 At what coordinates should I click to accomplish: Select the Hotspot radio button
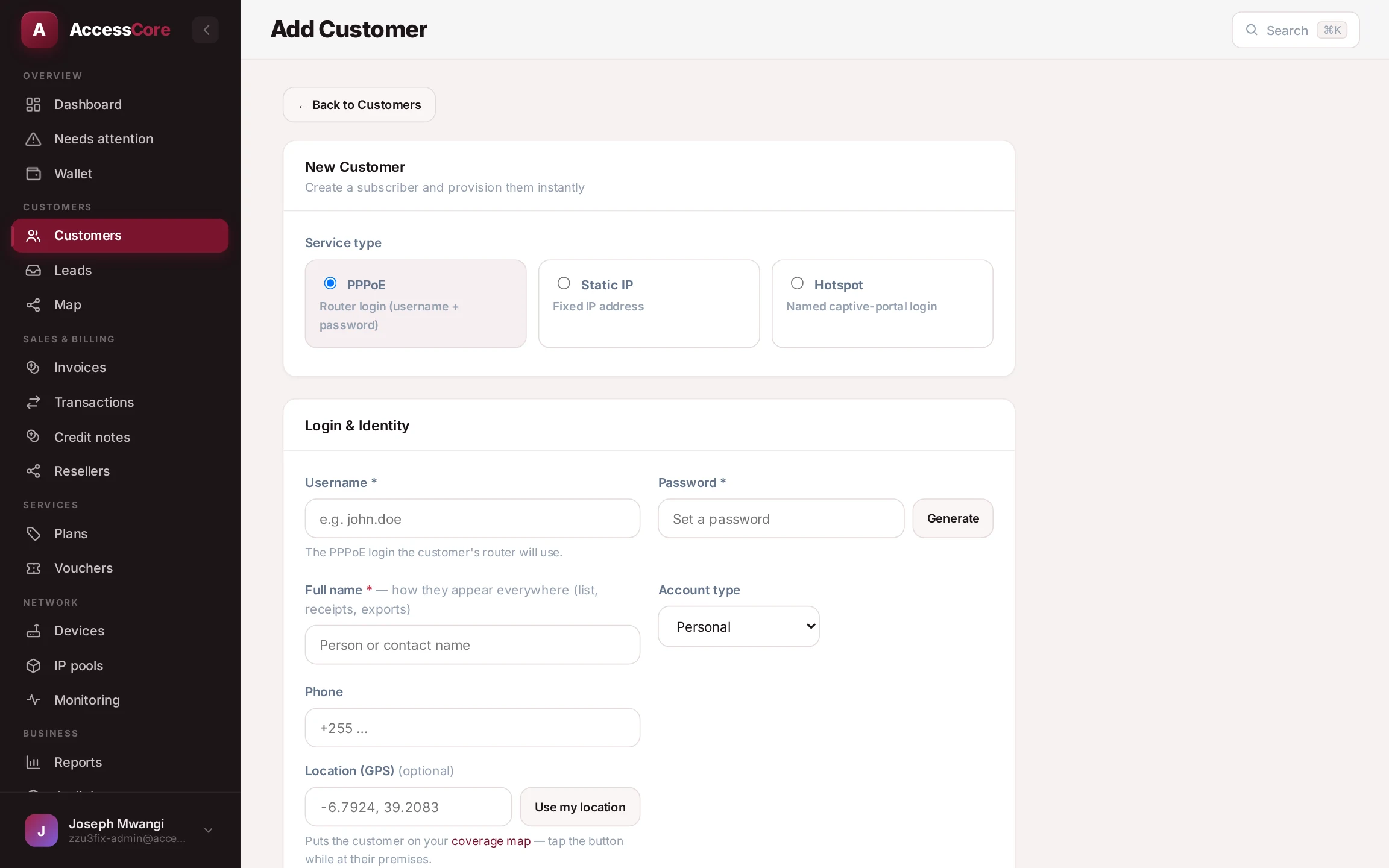[797, 283]
